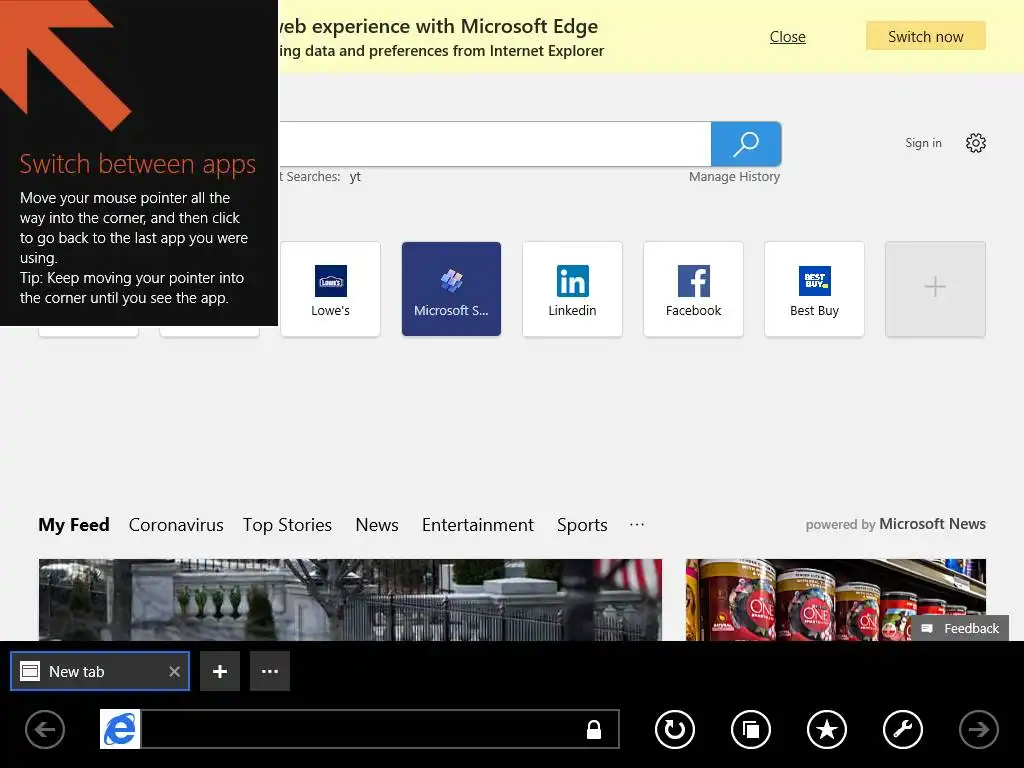Click the back arrow navigation button
This screenshot has height=768, width=1024.
pos(45,729)
